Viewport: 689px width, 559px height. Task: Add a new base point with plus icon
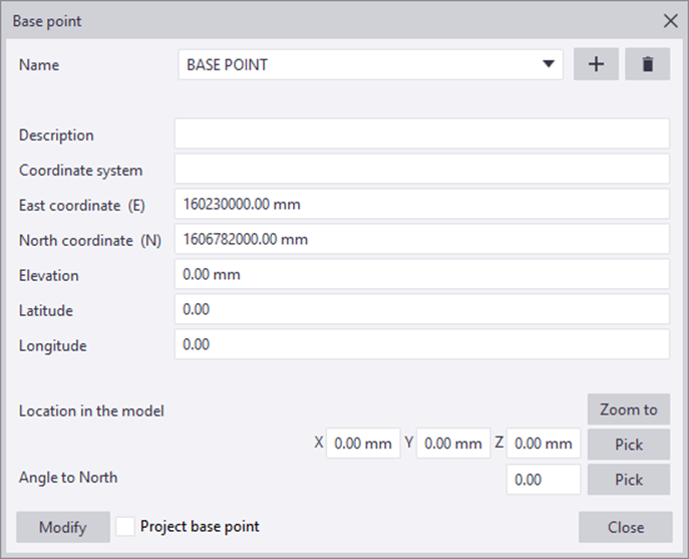pos(596,64)
